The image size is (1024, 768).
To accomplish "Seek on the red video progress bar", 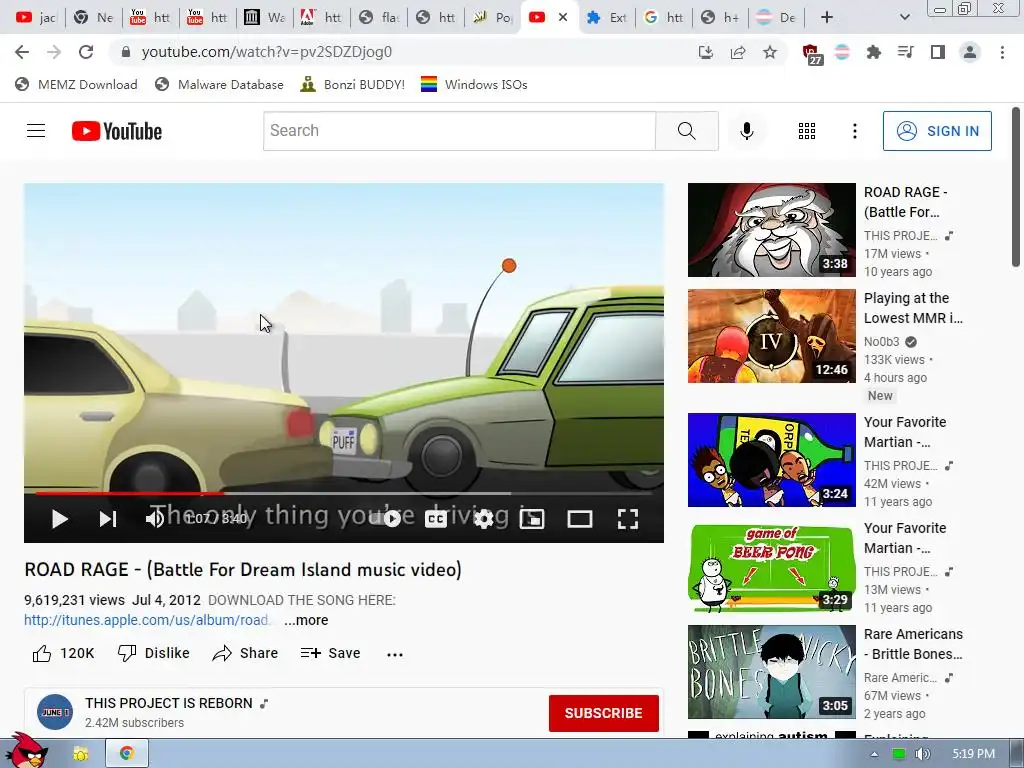I will pos(344,494).
